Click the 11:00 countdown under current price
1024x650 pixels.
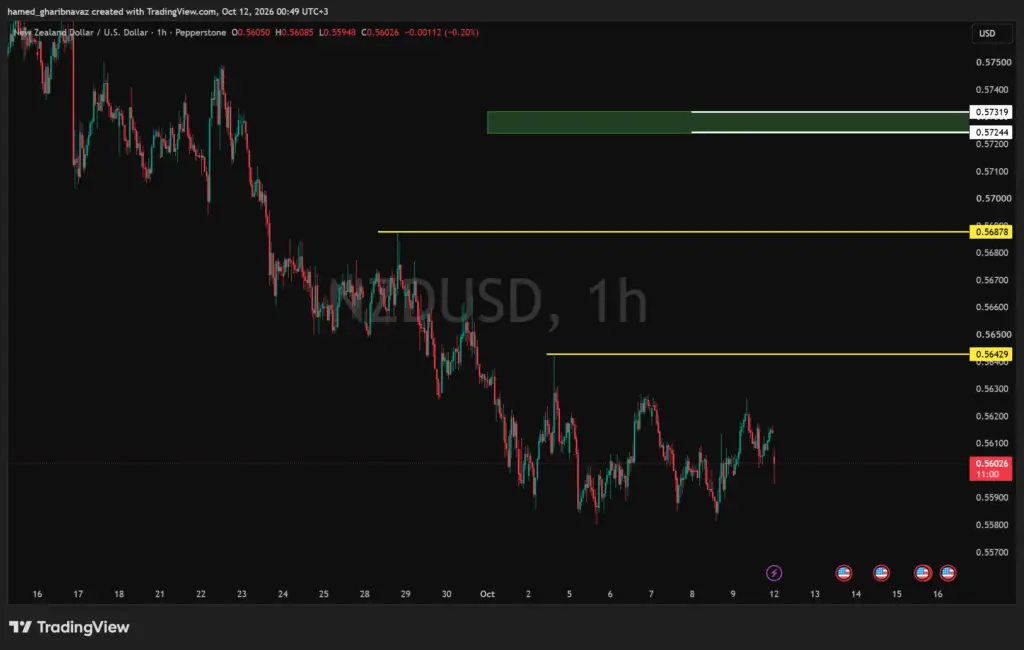point(988,474)
